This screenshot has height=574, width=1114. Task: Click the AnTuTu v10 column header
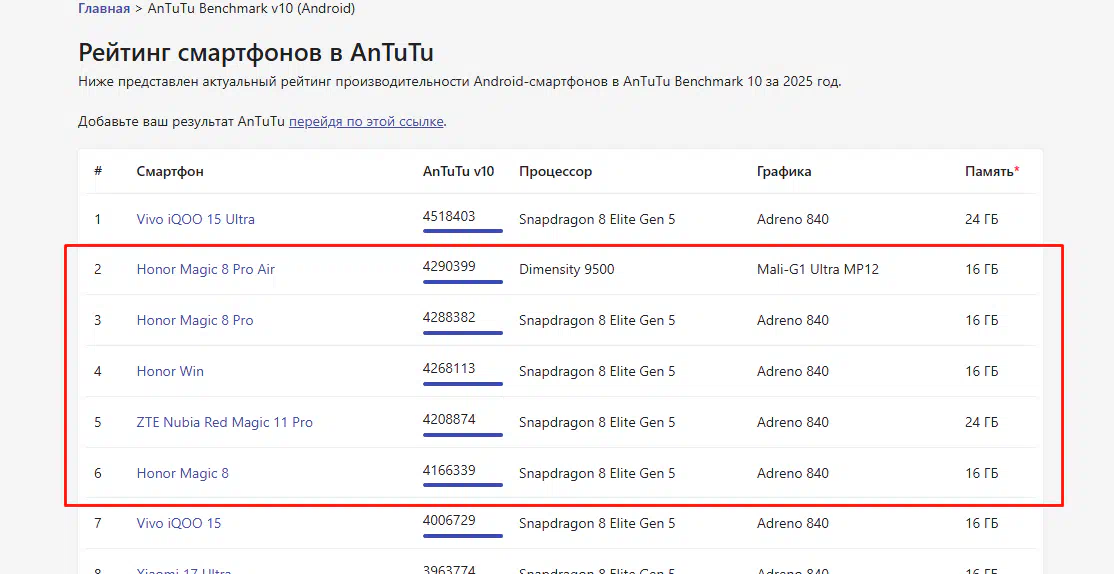458,171
